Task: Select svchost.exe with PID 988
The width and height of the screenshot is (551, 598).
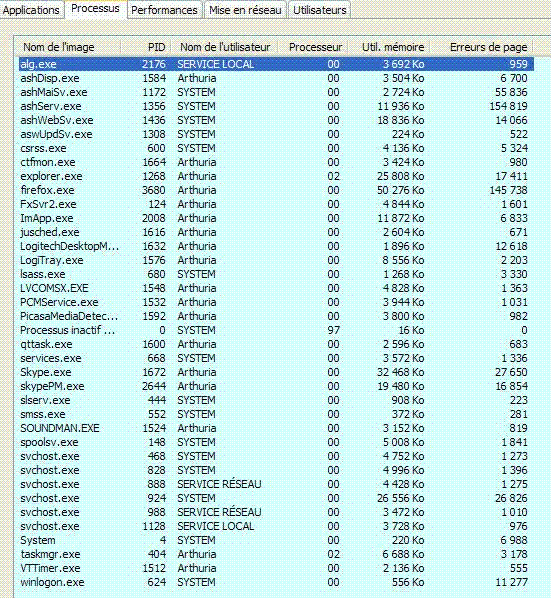Action: pyautogui.click(x=276, y=512)
